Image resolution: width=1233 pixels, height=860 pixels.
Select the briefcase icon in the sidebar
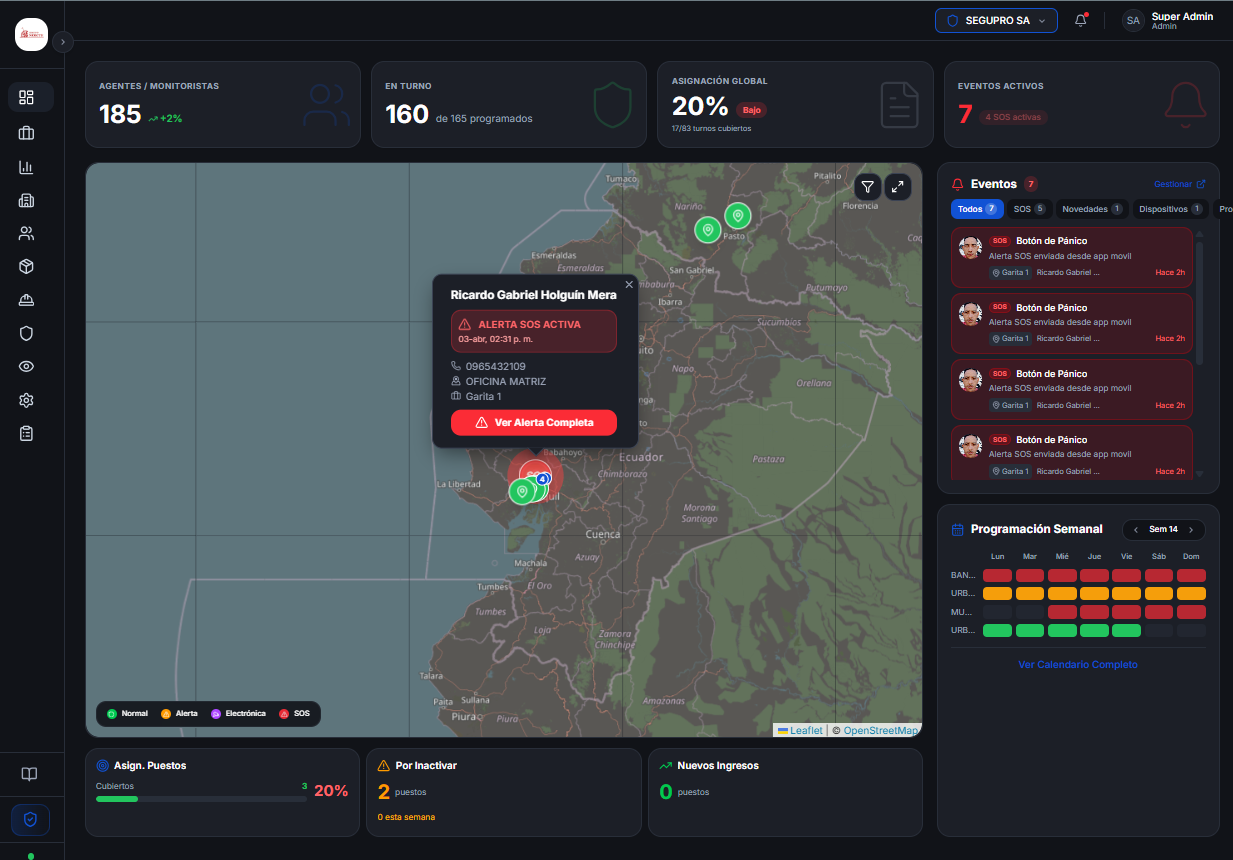(x=30, y=132)
